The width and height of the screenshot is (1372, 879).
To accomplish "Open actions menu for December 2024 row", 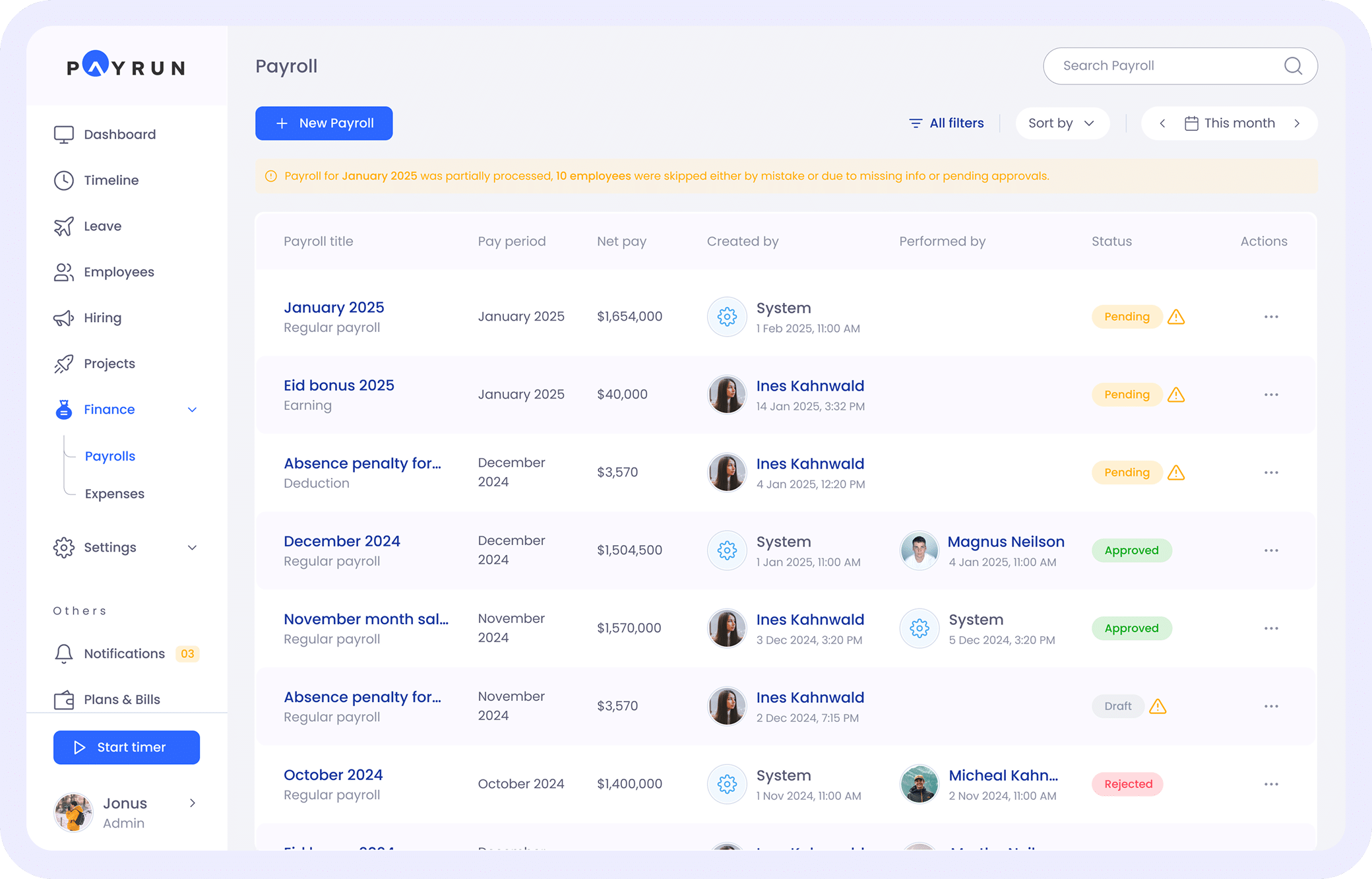I will tap(1271, 550).
